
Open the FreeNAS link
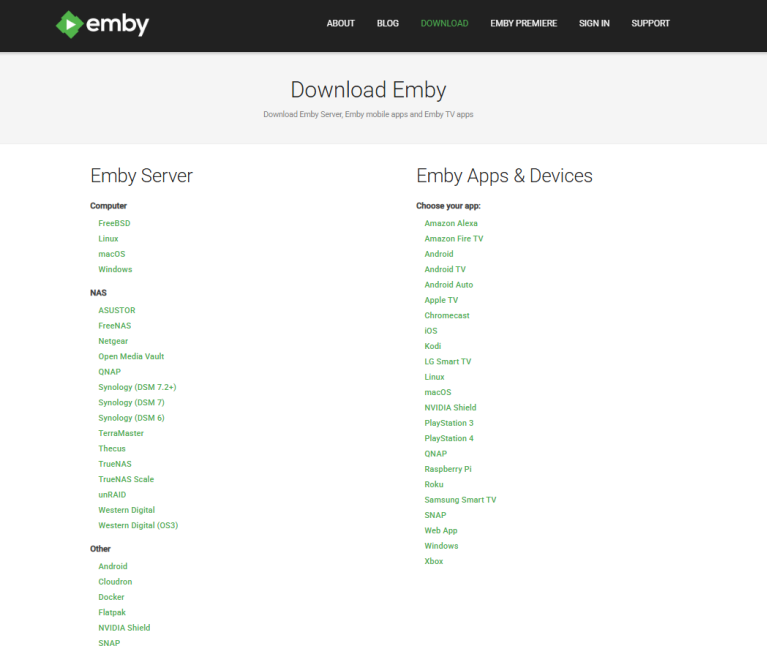click(114, 326)
